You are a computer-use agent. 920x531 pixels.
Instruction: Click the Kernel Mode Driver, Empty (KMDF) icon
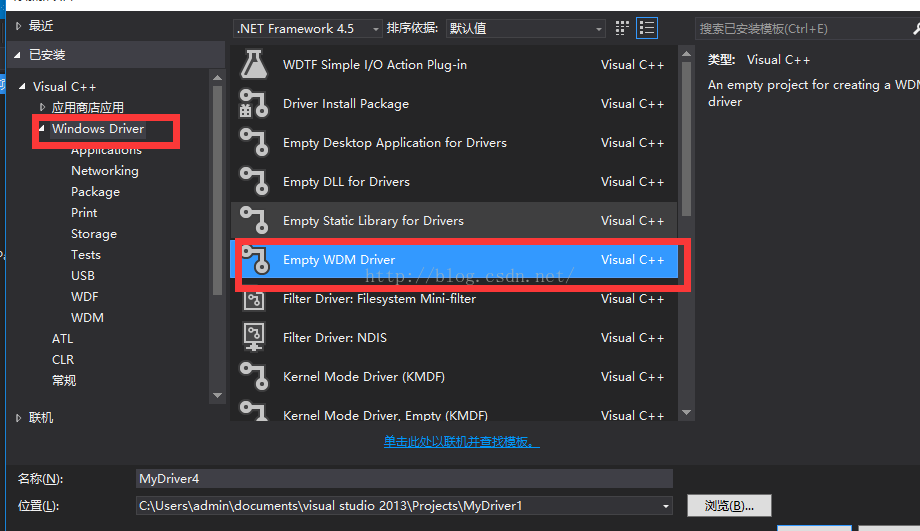tap(254, 411)
